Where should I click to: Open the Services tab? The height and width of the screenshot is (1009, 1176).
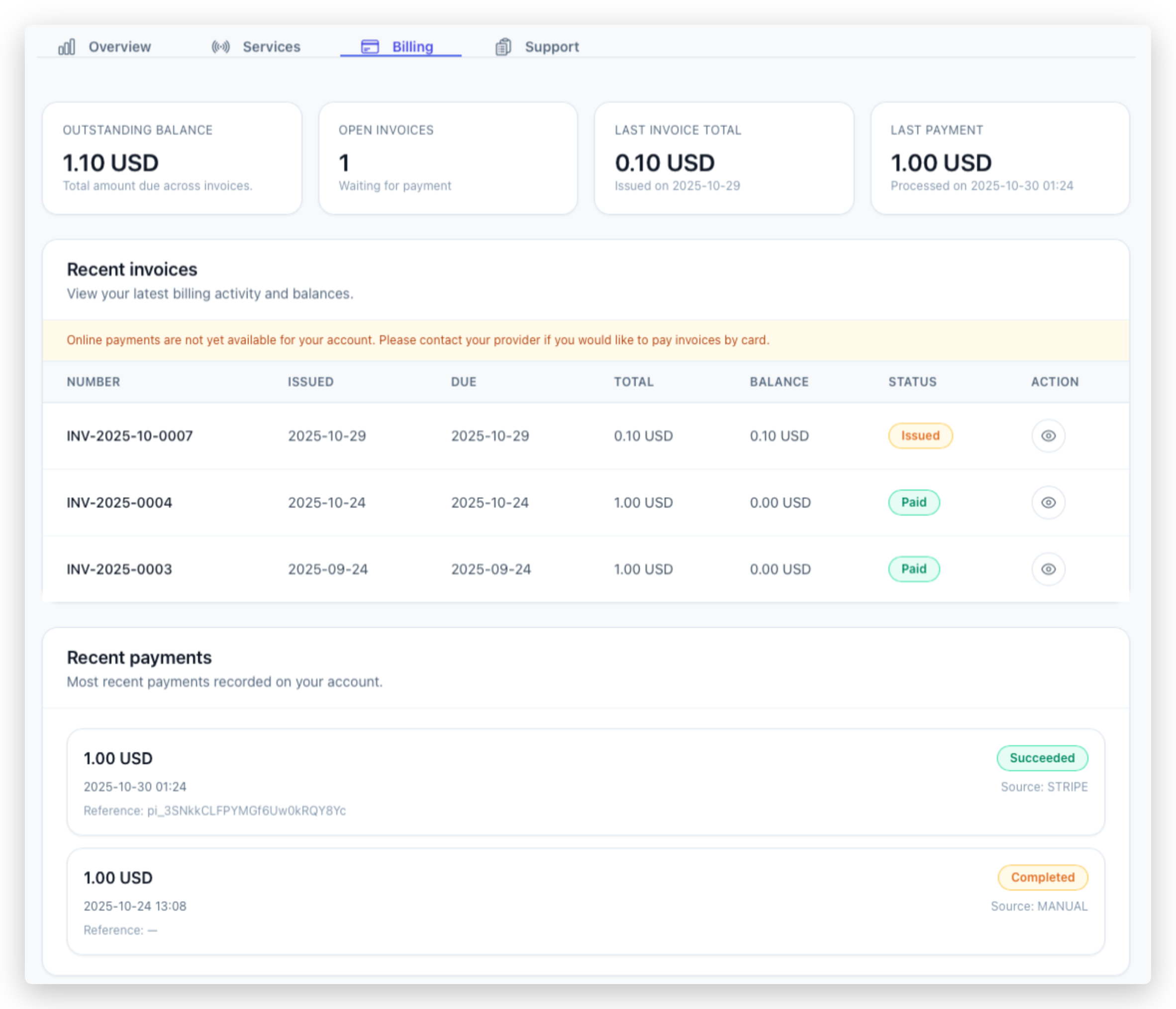[x=271, y=47]
